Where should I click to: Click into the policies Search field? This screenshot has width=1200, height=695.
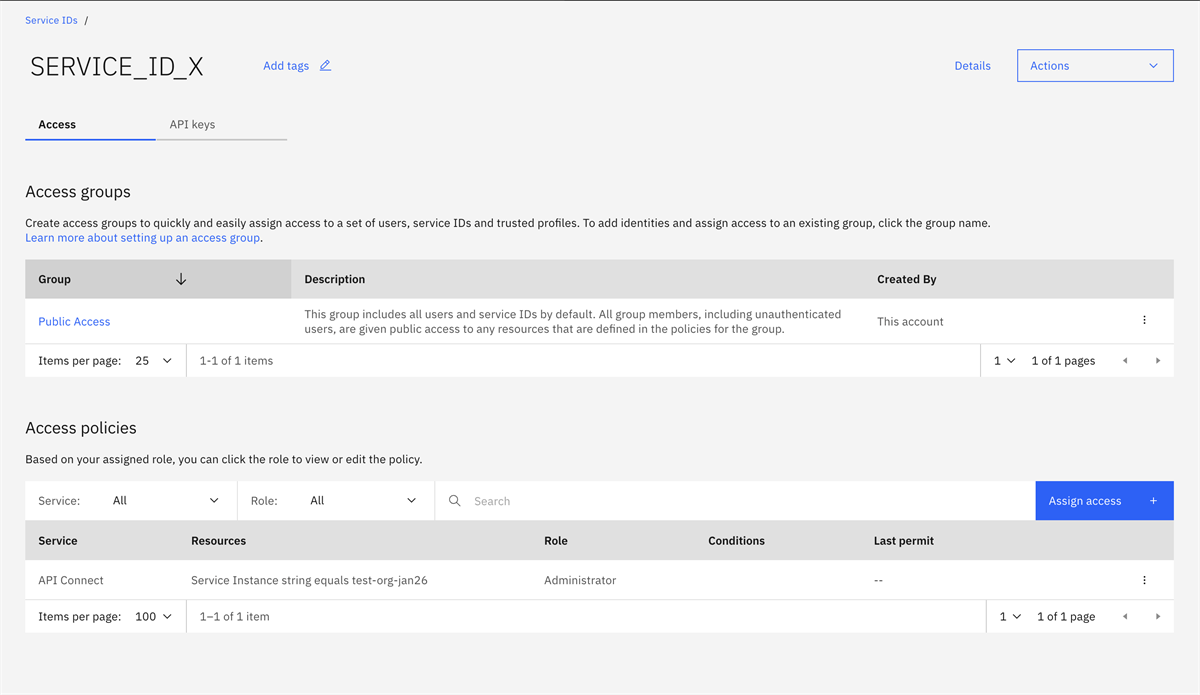pos(735,501)
